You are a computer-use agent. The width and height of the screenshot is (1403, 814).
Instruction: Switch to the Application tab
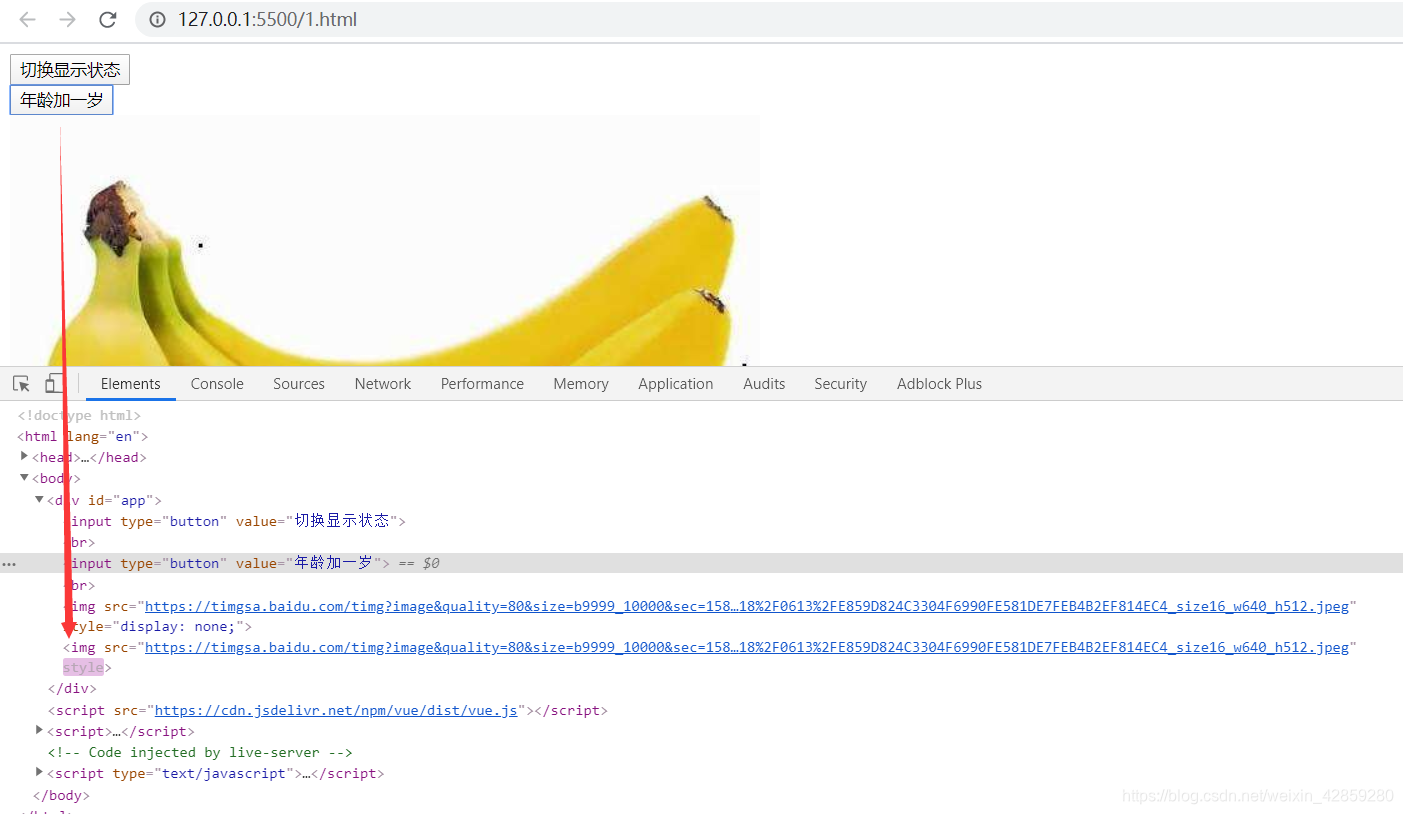[676, 384]
